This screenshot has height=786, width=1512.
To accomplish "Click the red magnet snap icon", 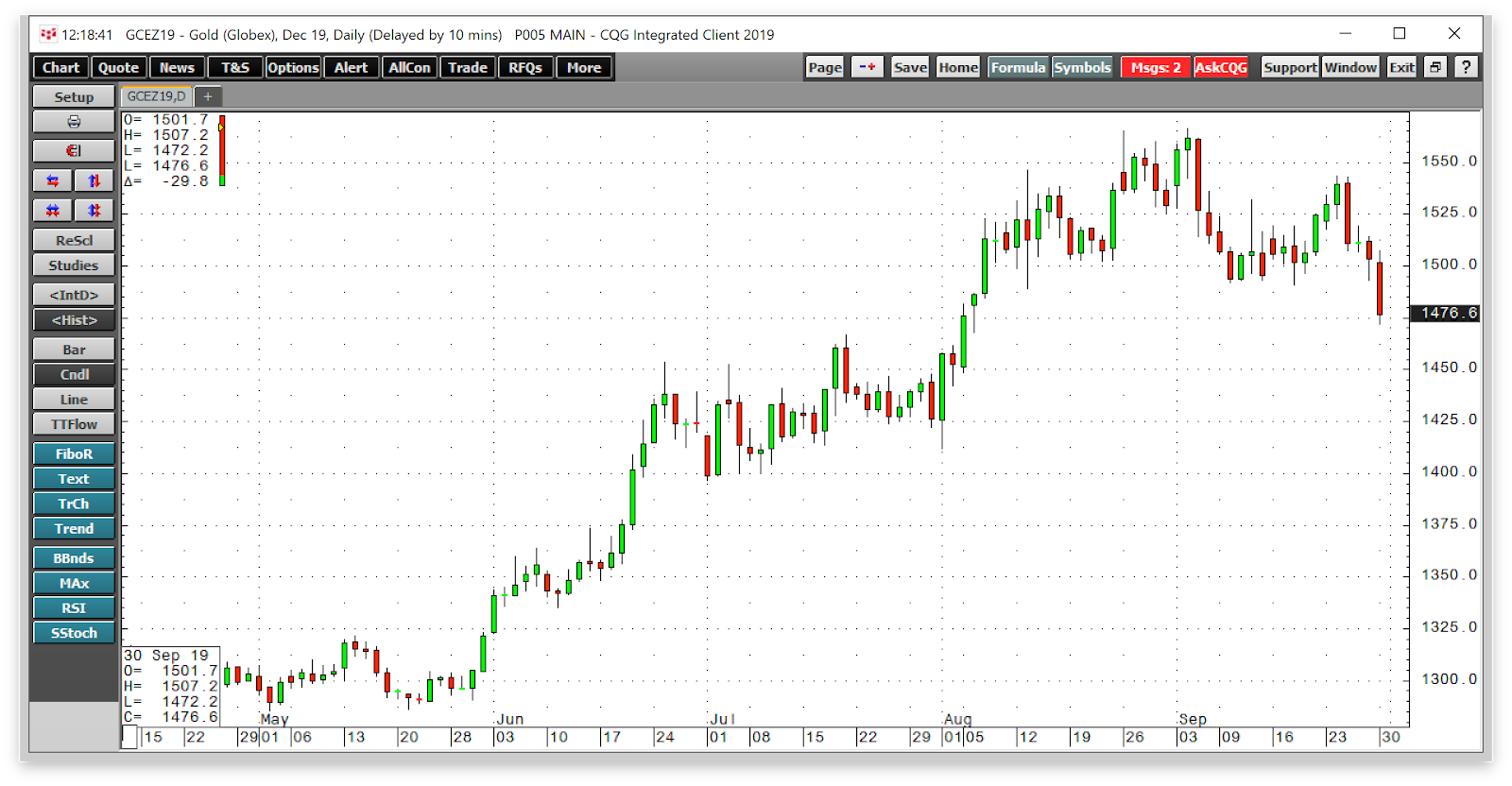I will (x=74, y=151).
